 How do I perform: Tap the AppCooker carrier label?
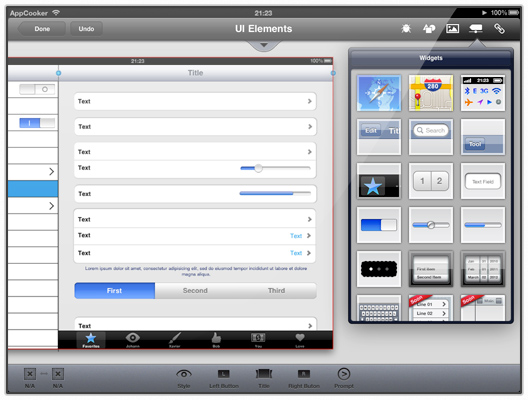coord(29,13)
